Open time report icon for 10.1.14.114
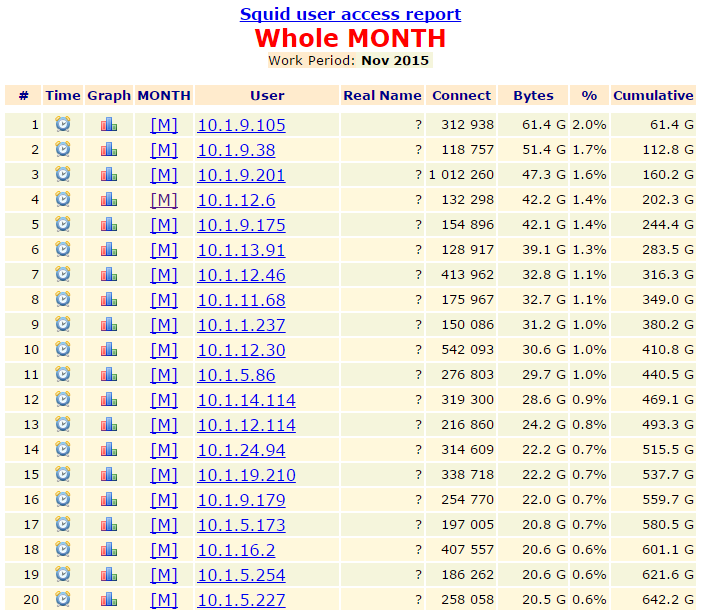 click(x=63, y=399)
